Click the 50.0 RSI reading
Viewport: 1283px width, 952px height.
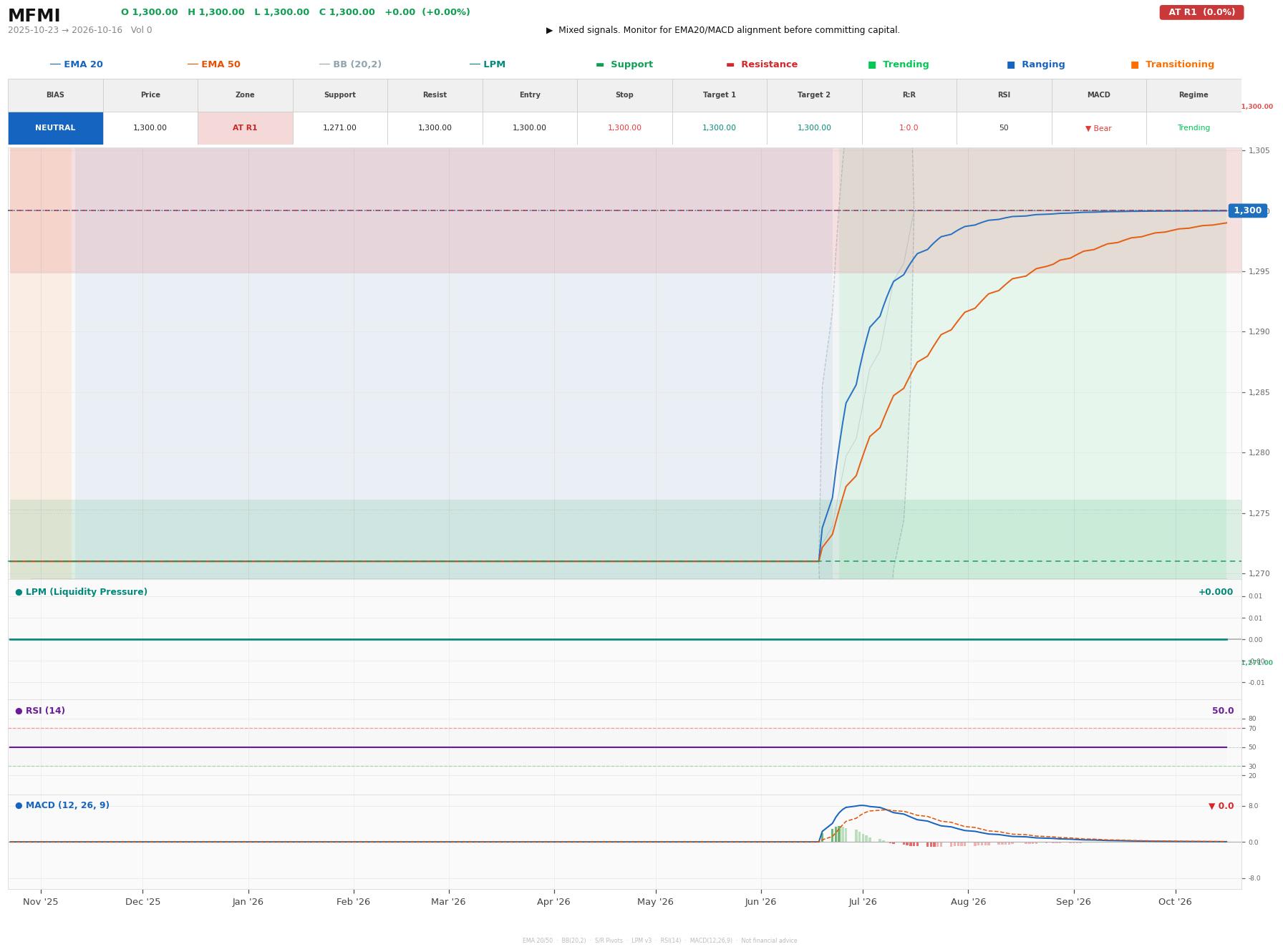pyautogui.click(x=1223, y=711)
